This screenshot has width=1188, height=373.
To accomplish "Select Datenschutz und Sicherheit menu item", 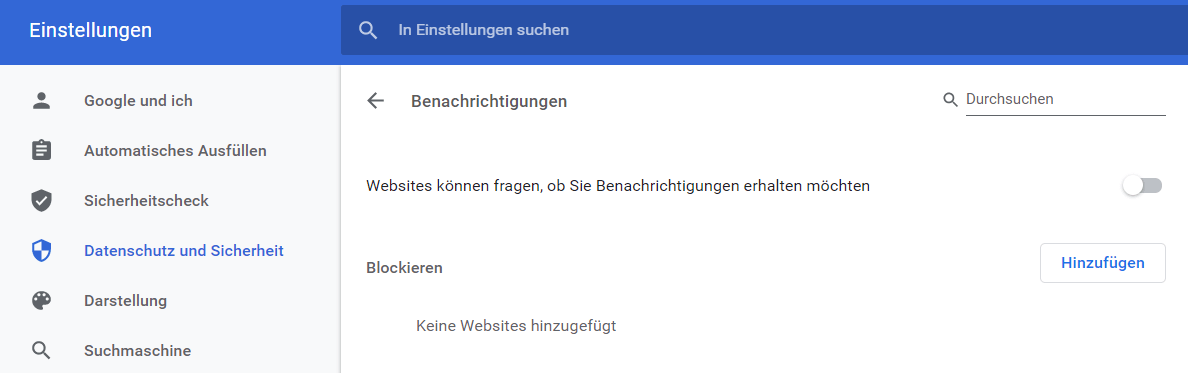I will point(184,251).
